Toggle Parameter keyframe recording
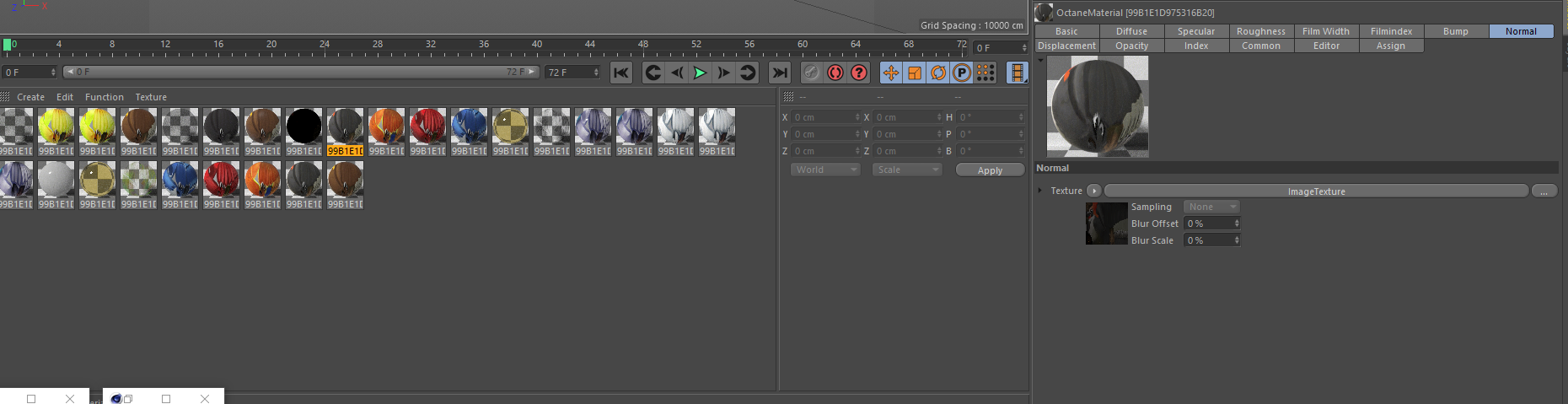 pyautogui.click(x=962, y=73)
